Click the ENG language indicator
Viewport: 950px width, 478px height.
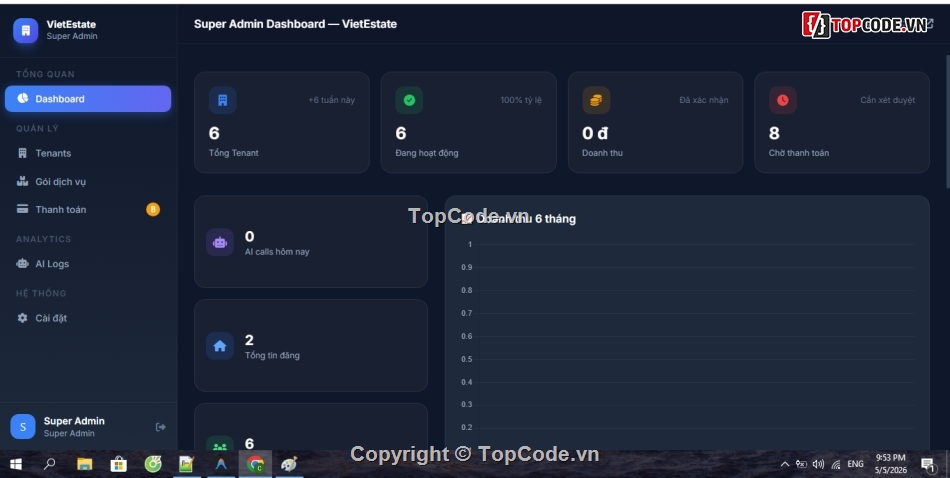point(855,464)
